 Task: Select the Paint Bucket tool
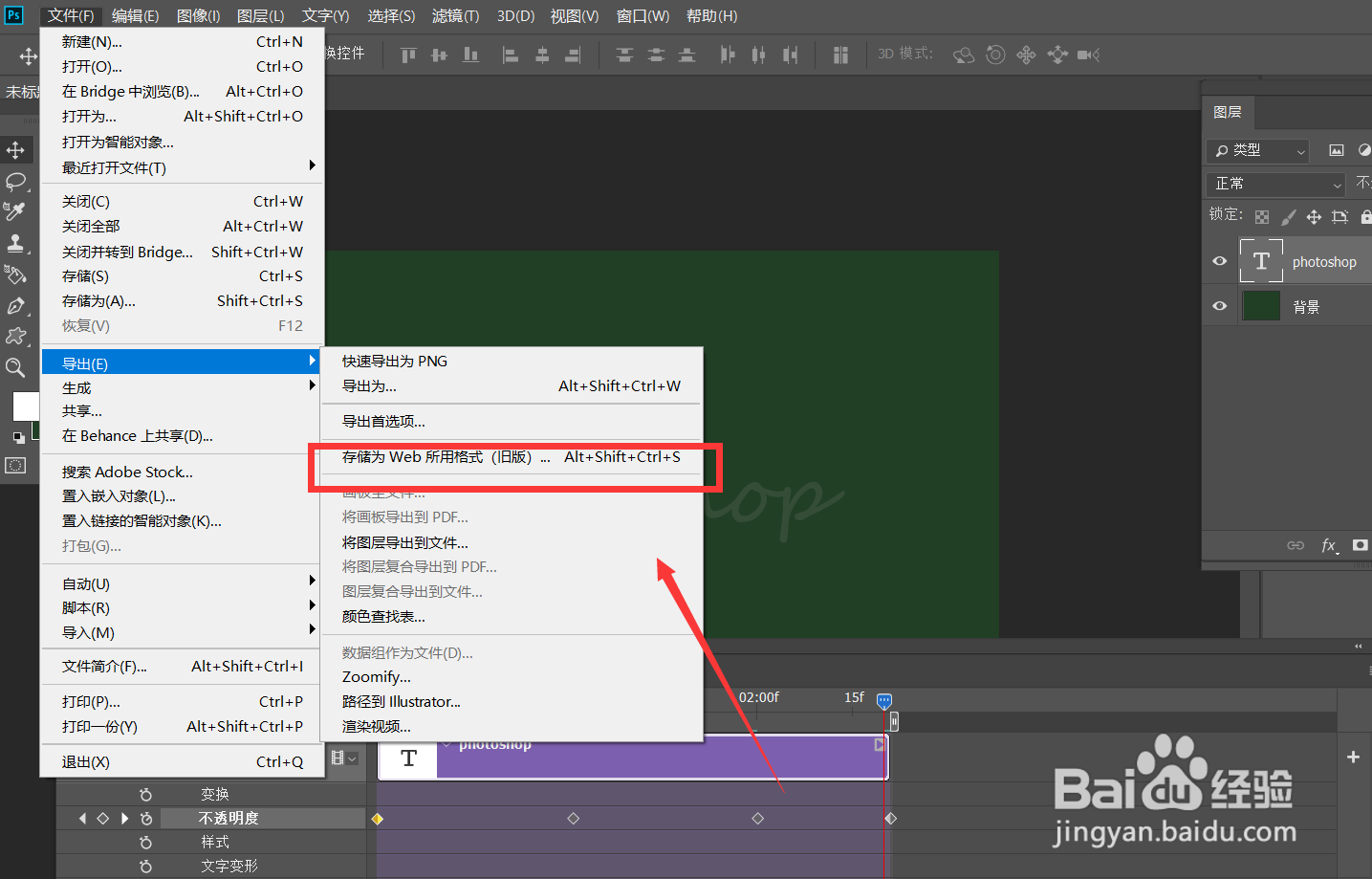[16, 275]
